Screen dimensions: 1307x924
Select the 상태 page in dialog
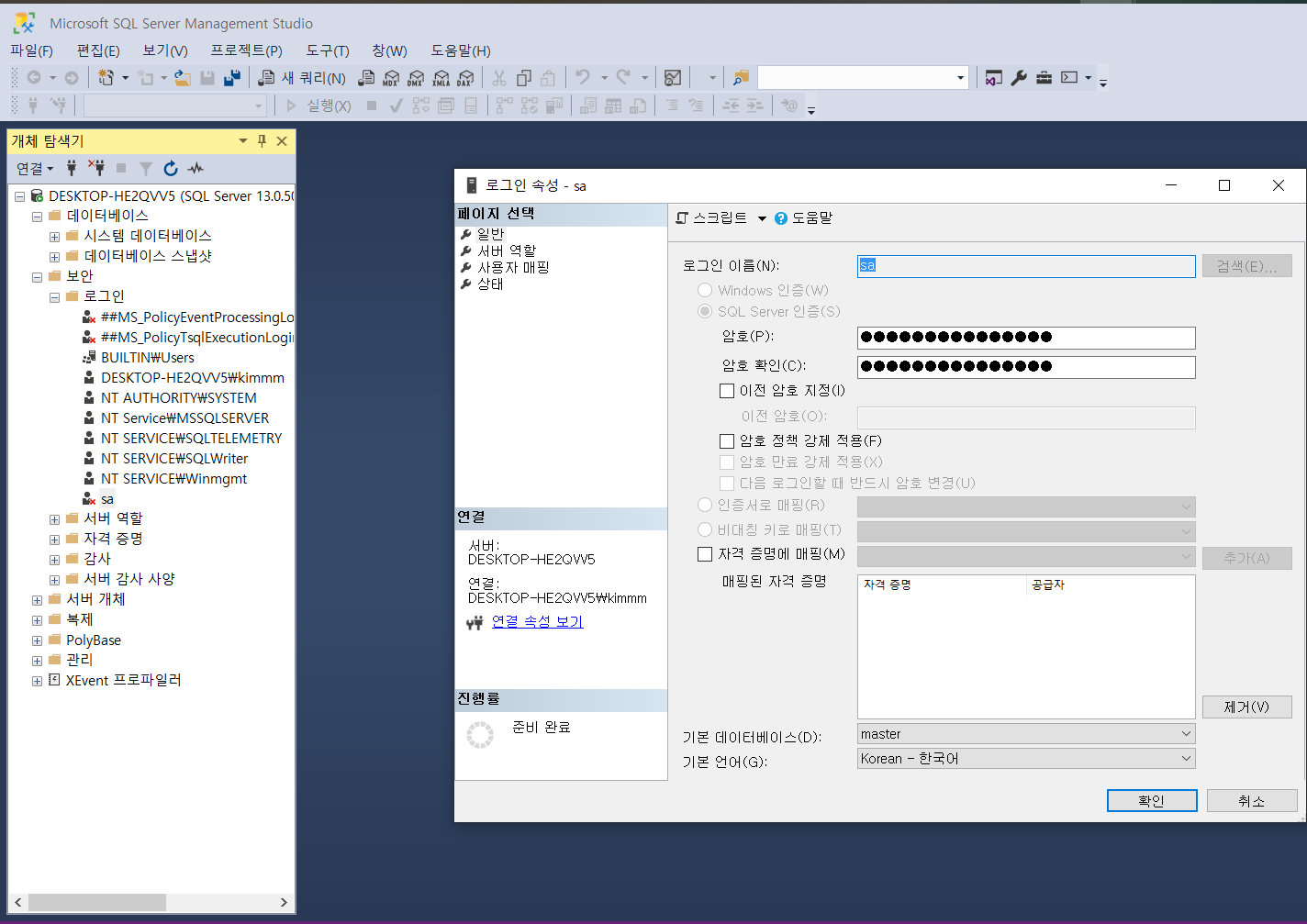[x=490, y=284]
